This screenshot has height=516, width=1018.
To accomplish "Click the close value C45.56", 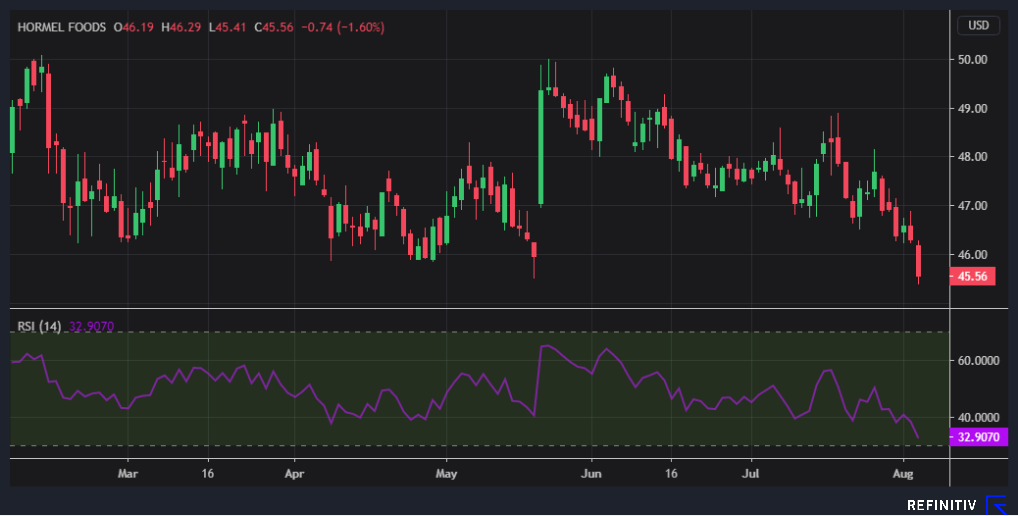I will point(274,27).
